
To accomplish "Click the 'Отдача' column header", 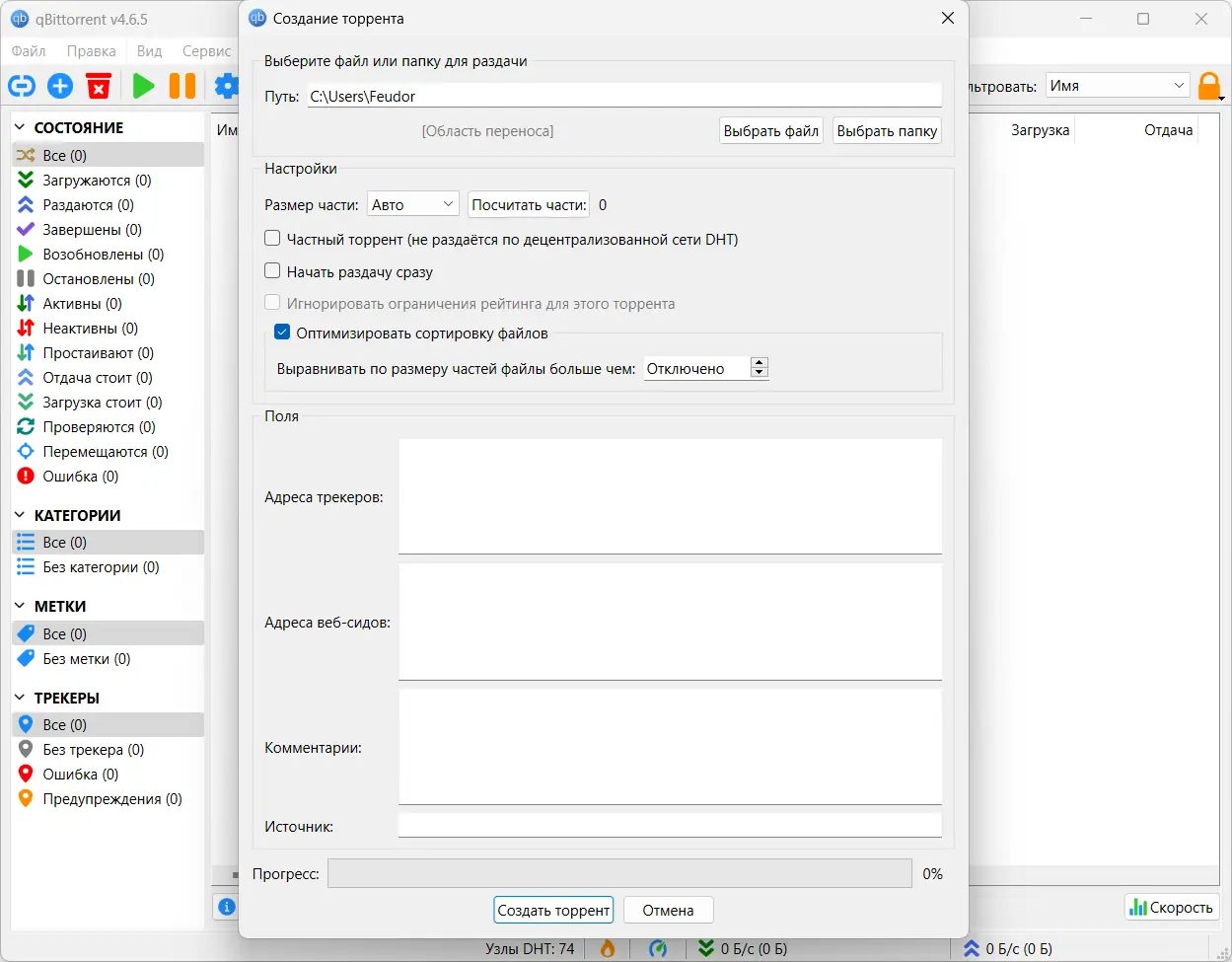I will [1168, 130].
